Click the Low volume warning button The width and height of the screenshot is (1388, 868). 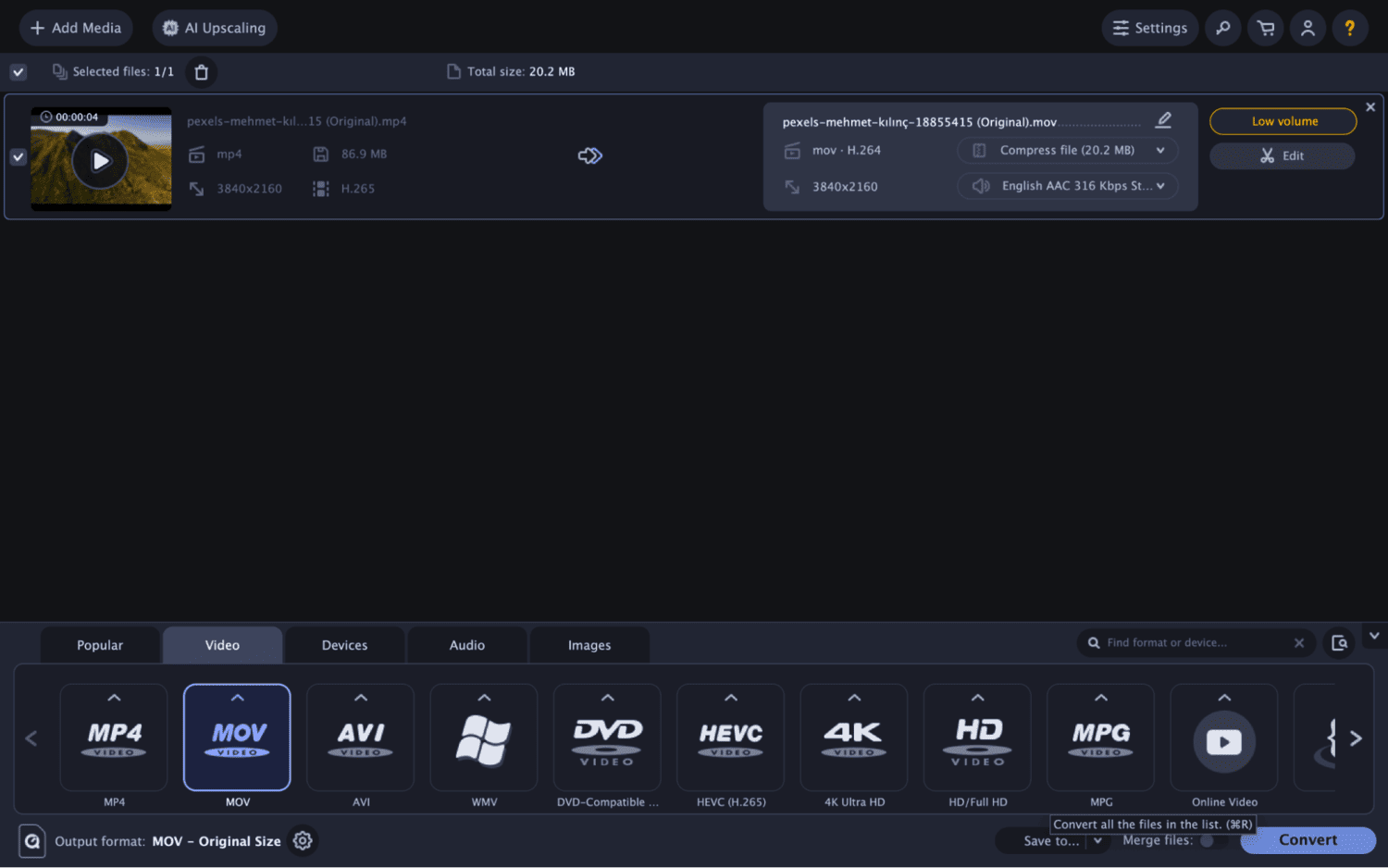click(1283, 121)
